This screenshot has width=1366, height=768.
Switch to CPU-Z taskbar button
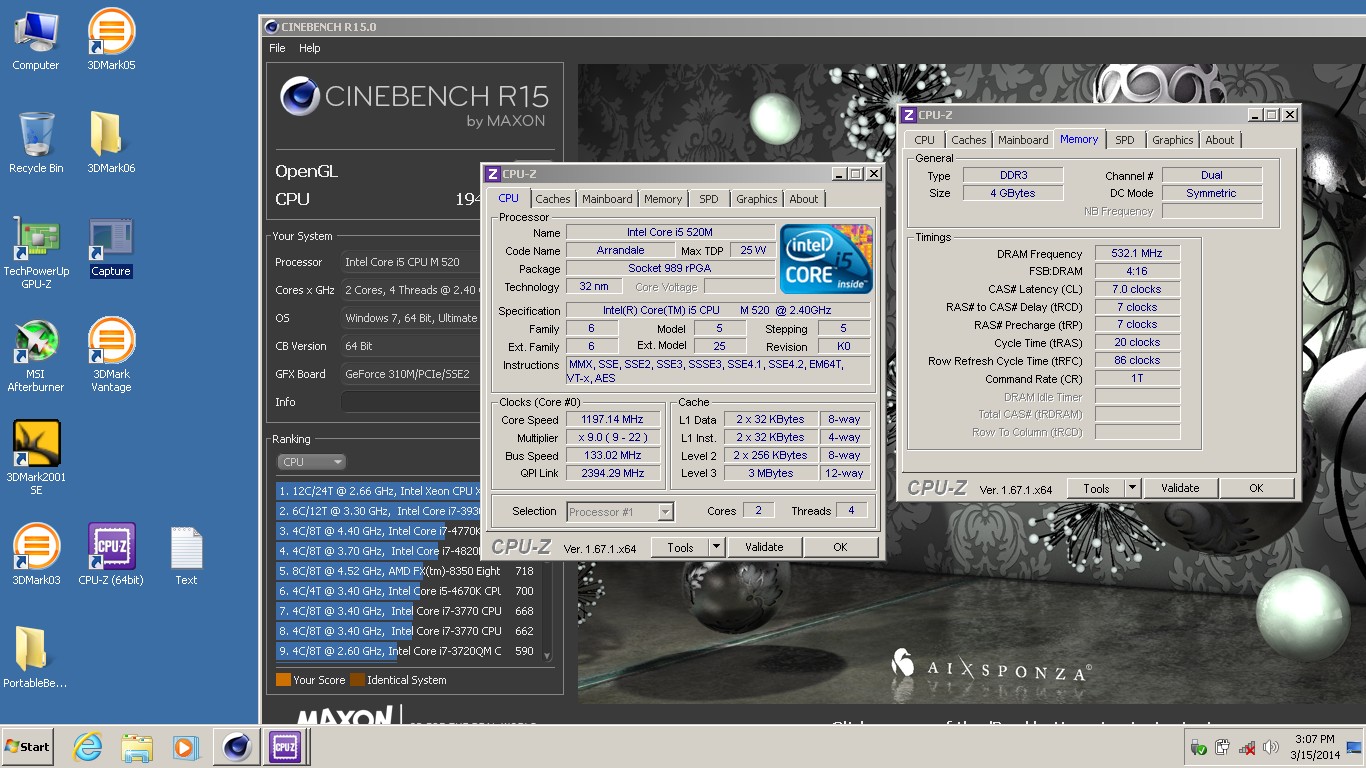point(285,747)
